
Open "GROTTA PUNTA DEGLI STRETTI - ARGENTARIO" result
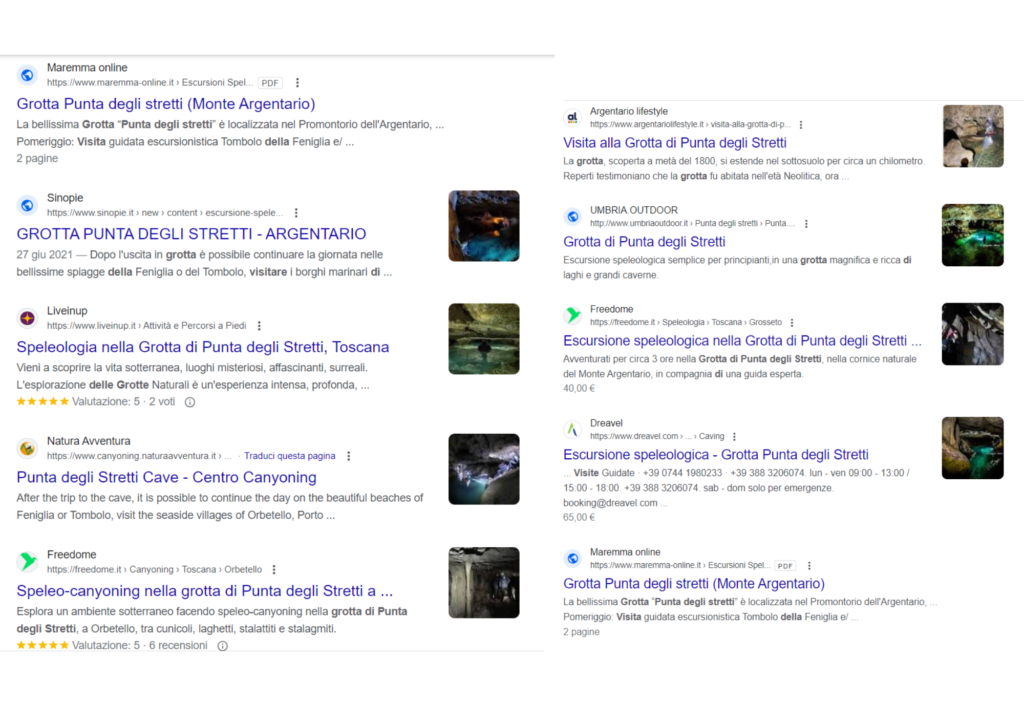(x=191, y=234)
